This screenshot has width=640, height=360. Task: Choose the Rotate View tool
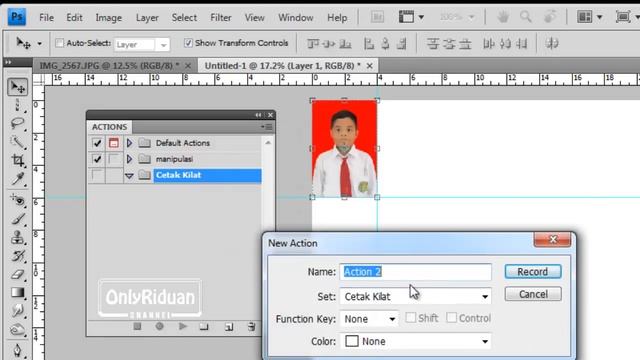coord(550,17)
